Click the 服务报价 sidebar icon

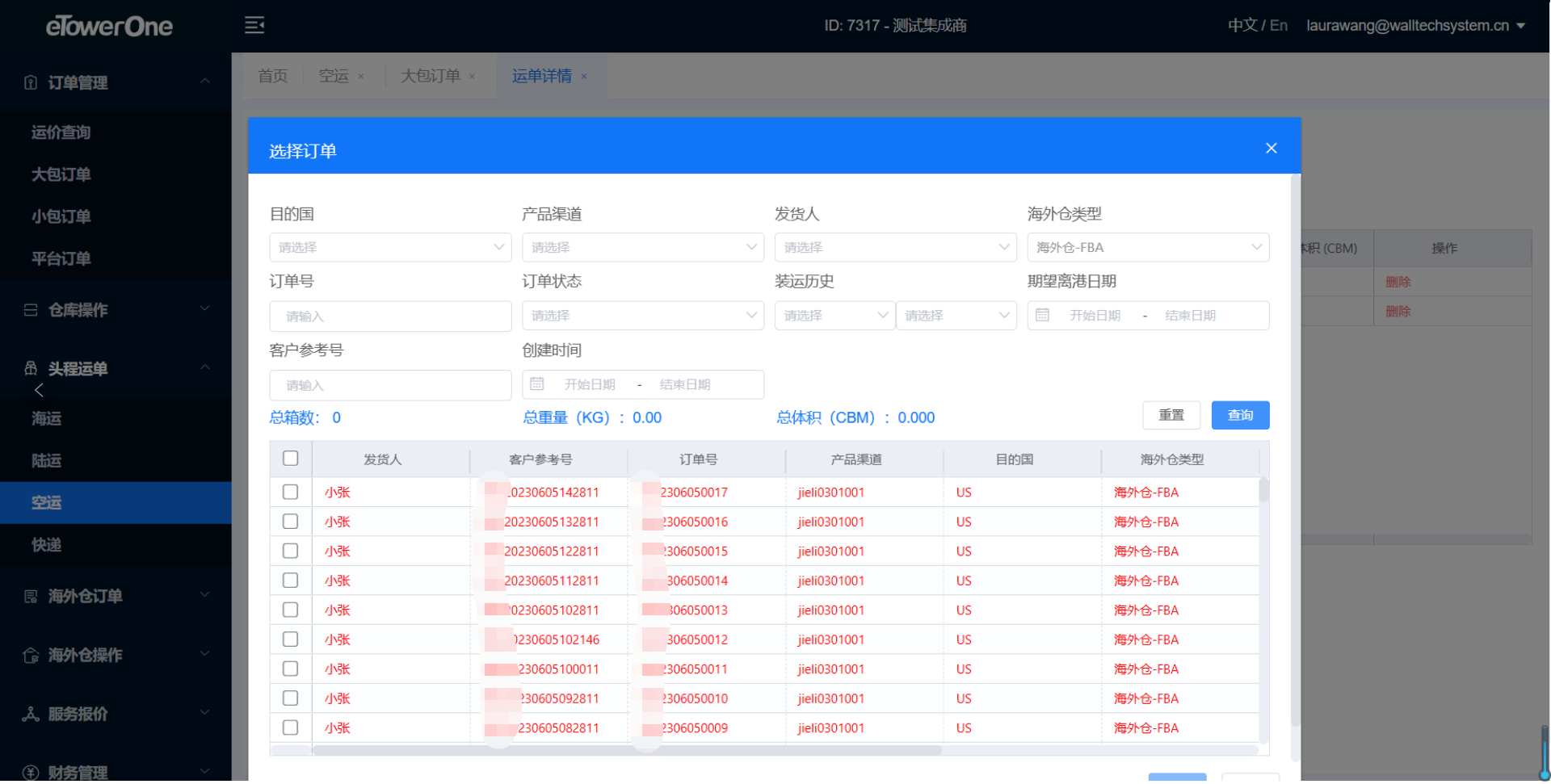(31, 715)
